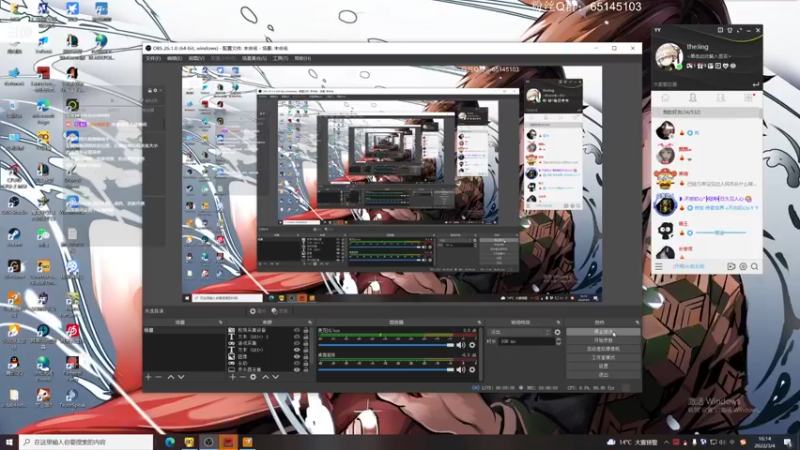Mute the 麦克风/Aux speaker icon
The height and width of the screenshot is (450, 800).
(x=461, y=345)
